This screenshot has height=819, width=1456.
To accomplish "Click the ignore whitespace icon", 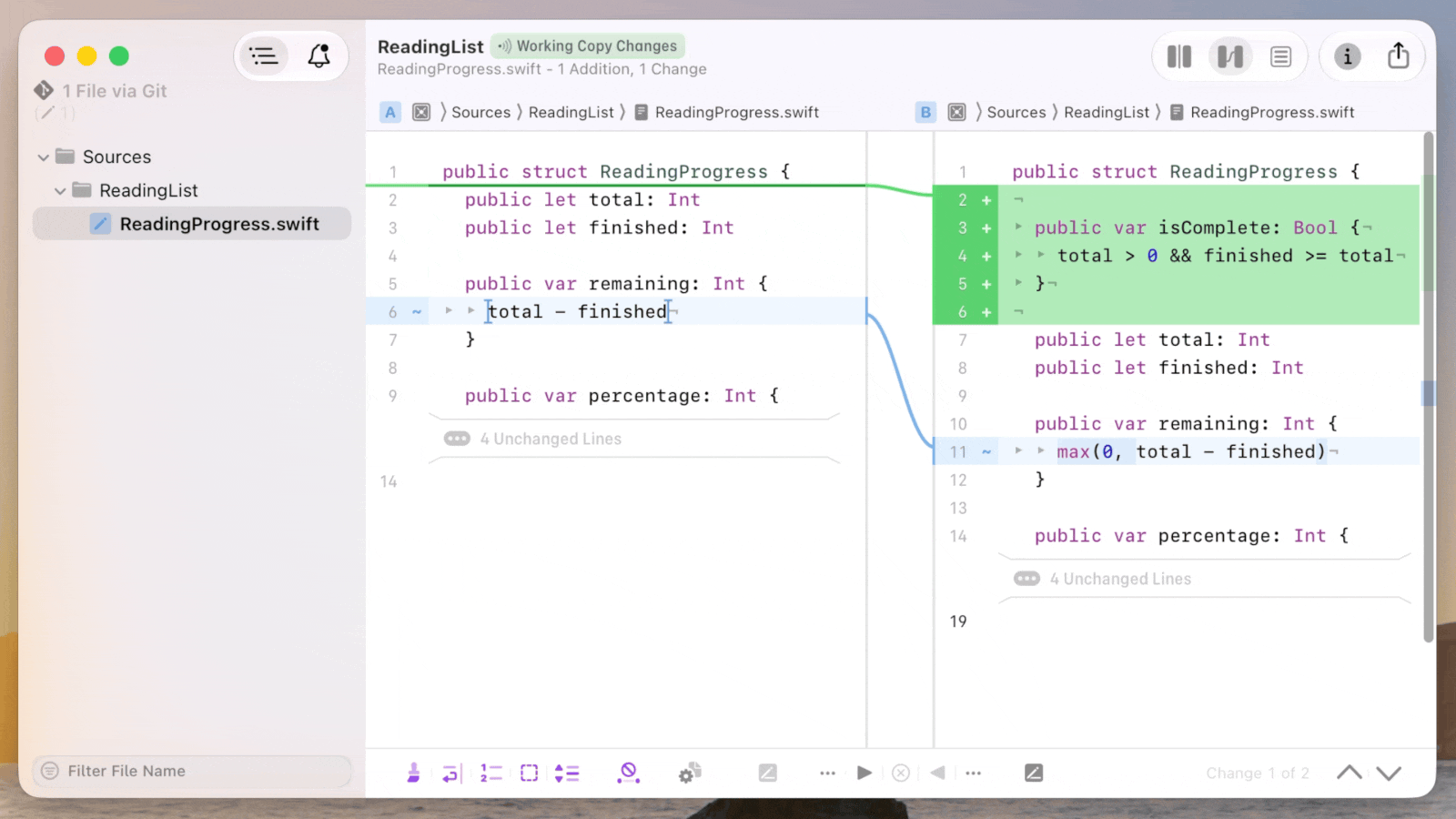I will tap(628, 773).
